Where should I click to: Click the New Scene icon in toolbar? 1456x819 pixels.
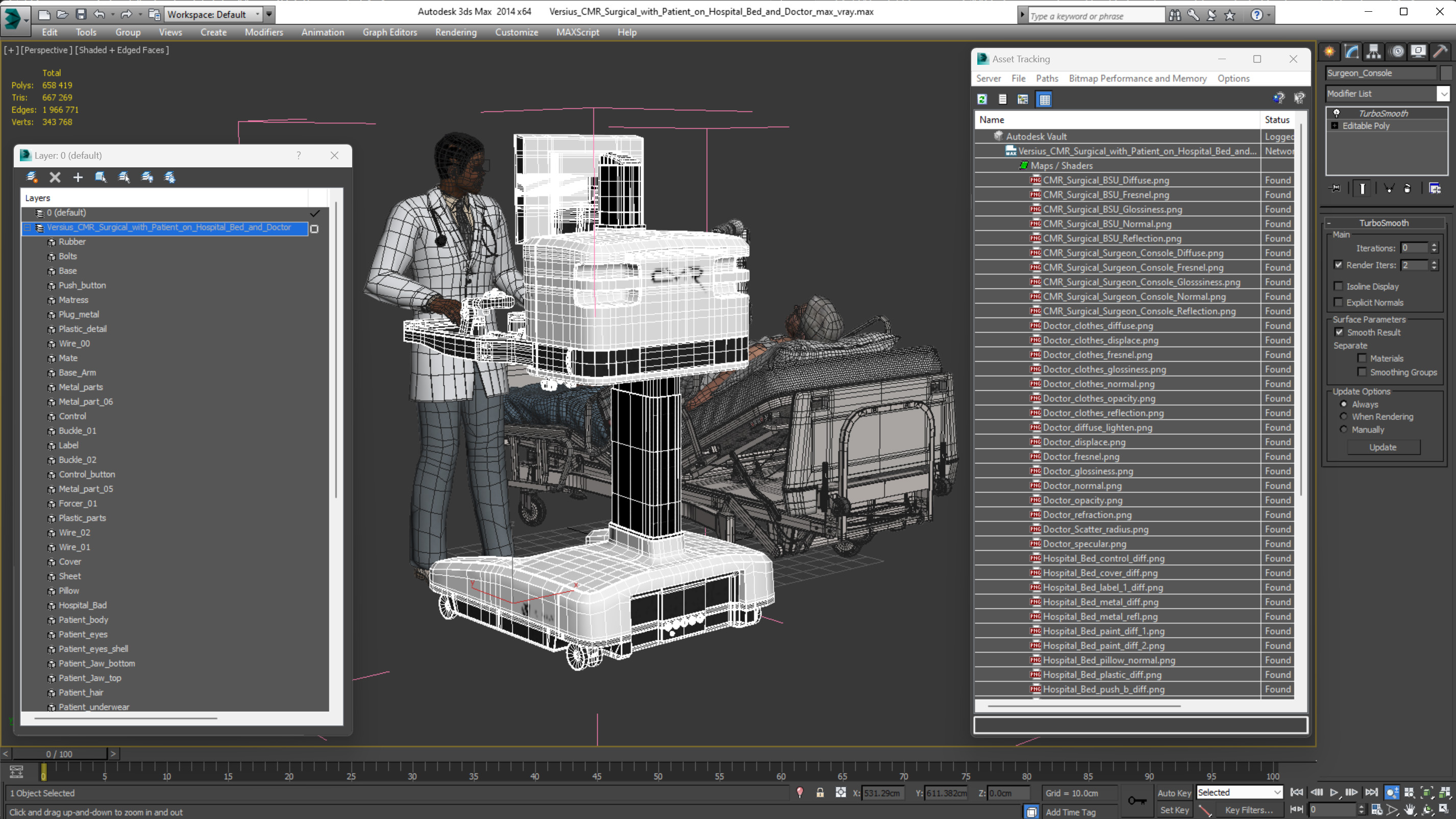43,14
